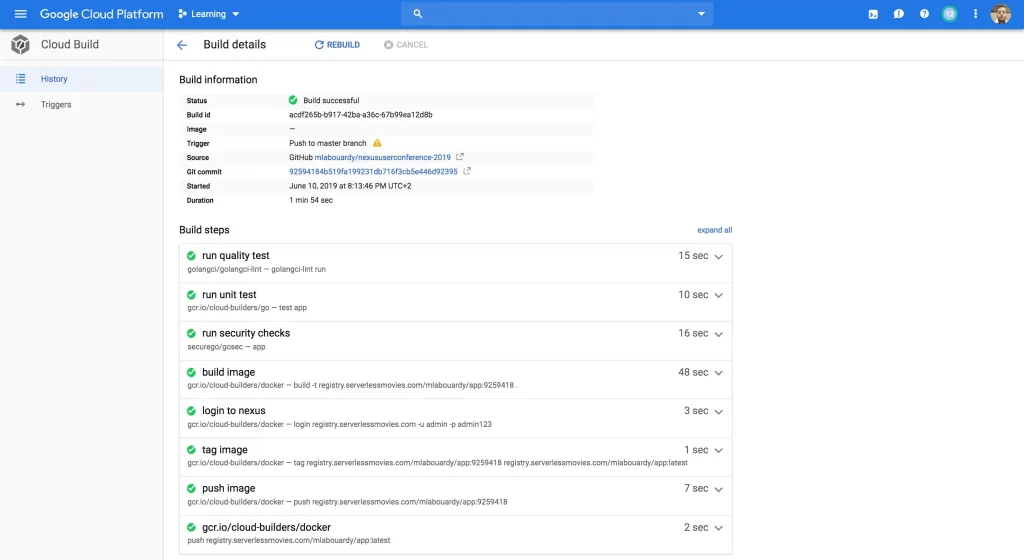
Task: Click the green Build successful status icon
Action: click(293, 100)
